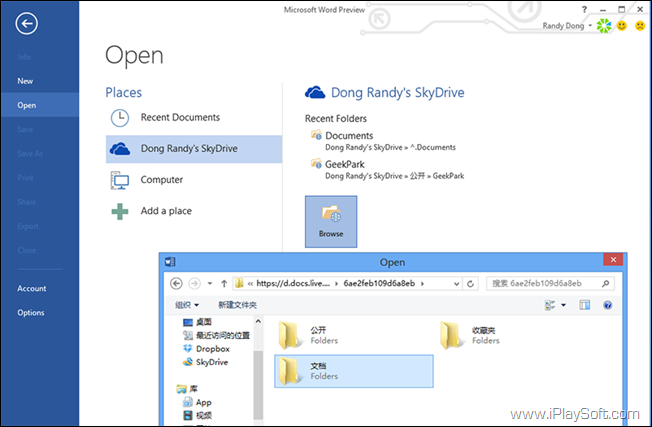Open the Documents recent folder icon
The image size is (652, 427).
pos(316,135)
